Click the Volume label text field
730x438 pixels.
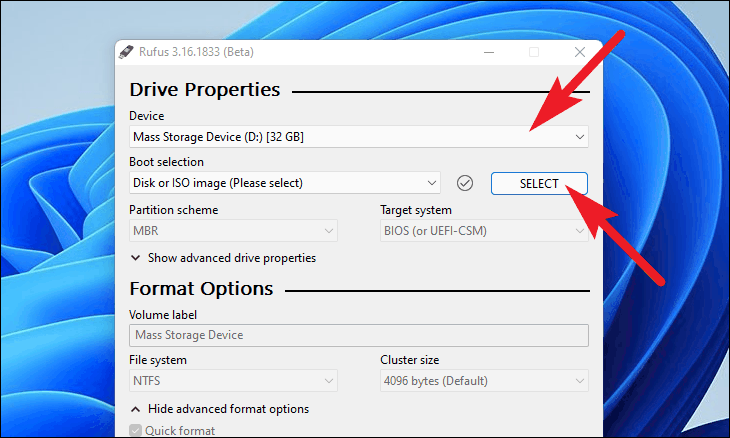coord(358,335)
